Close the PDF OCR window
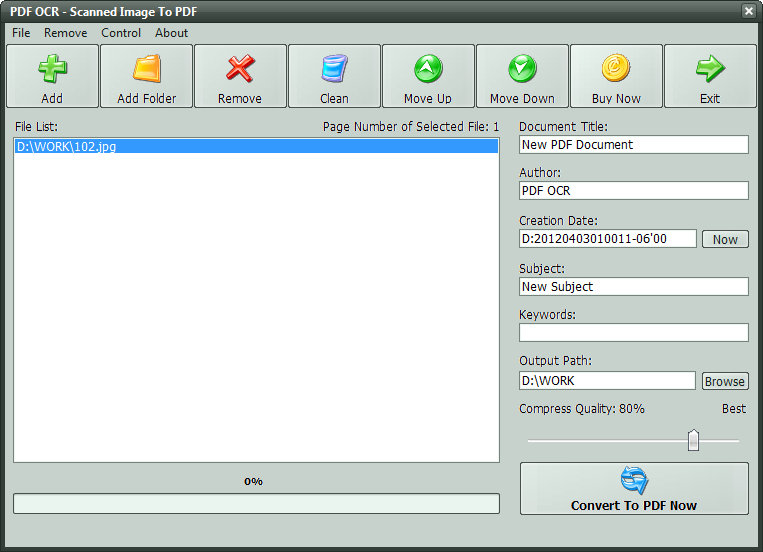 pyautogui.click(x=749, y=11)
